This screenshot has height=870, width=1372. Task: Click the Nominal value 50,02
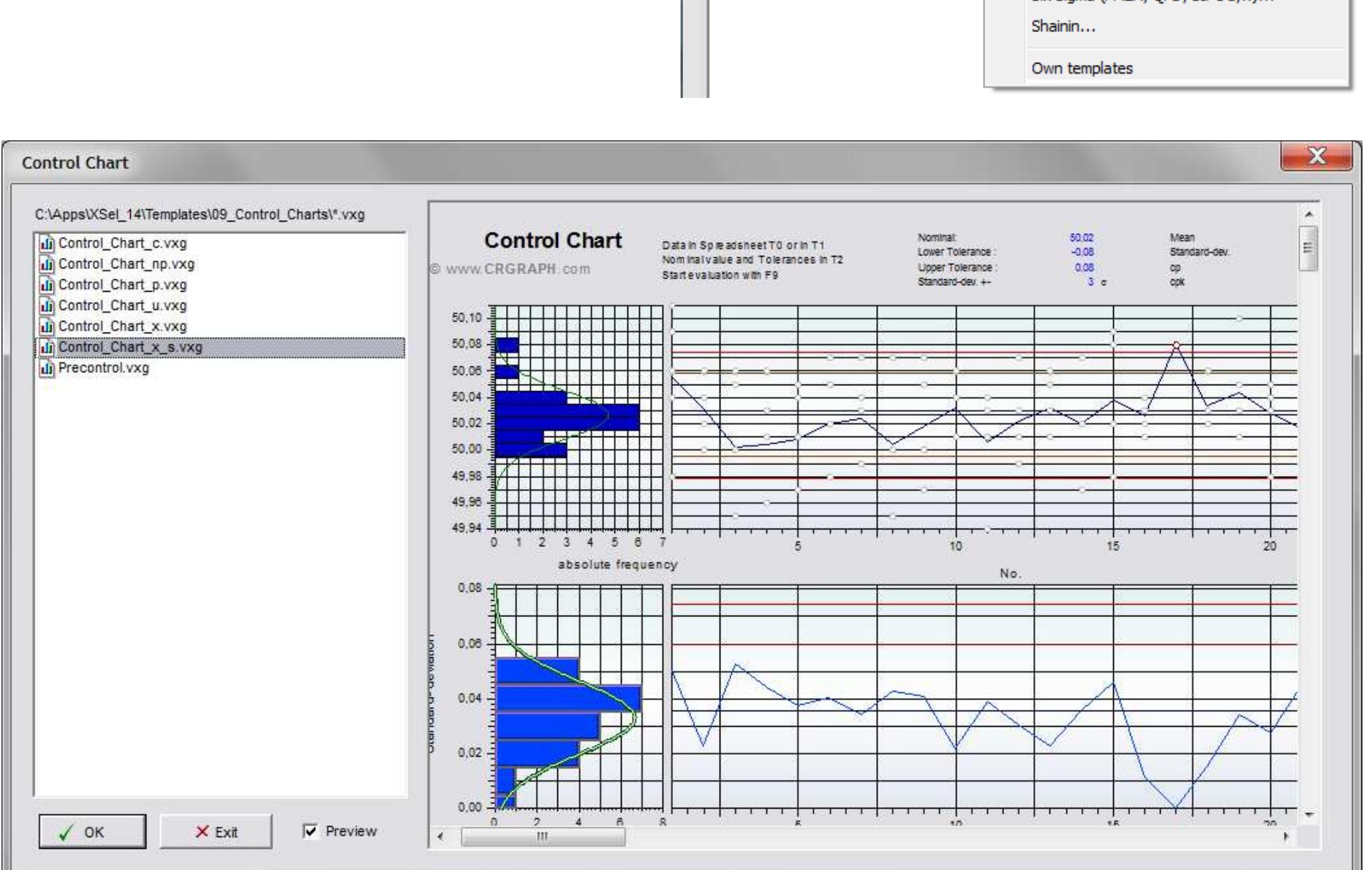click(1081, 238)
